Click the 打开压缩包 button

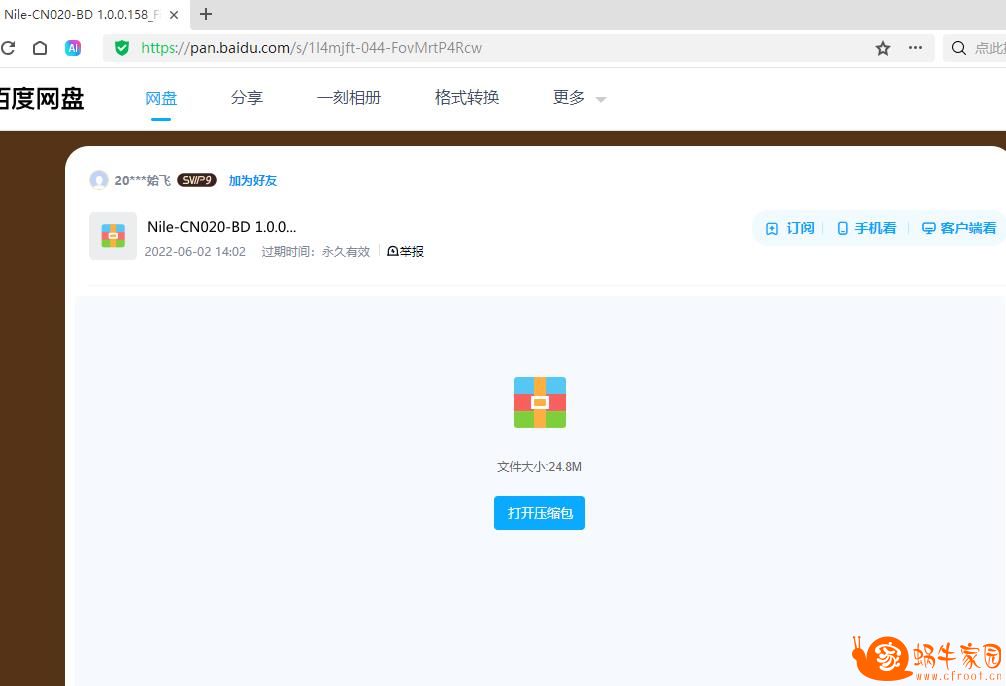pyautogui.click(x=539, y=512)
